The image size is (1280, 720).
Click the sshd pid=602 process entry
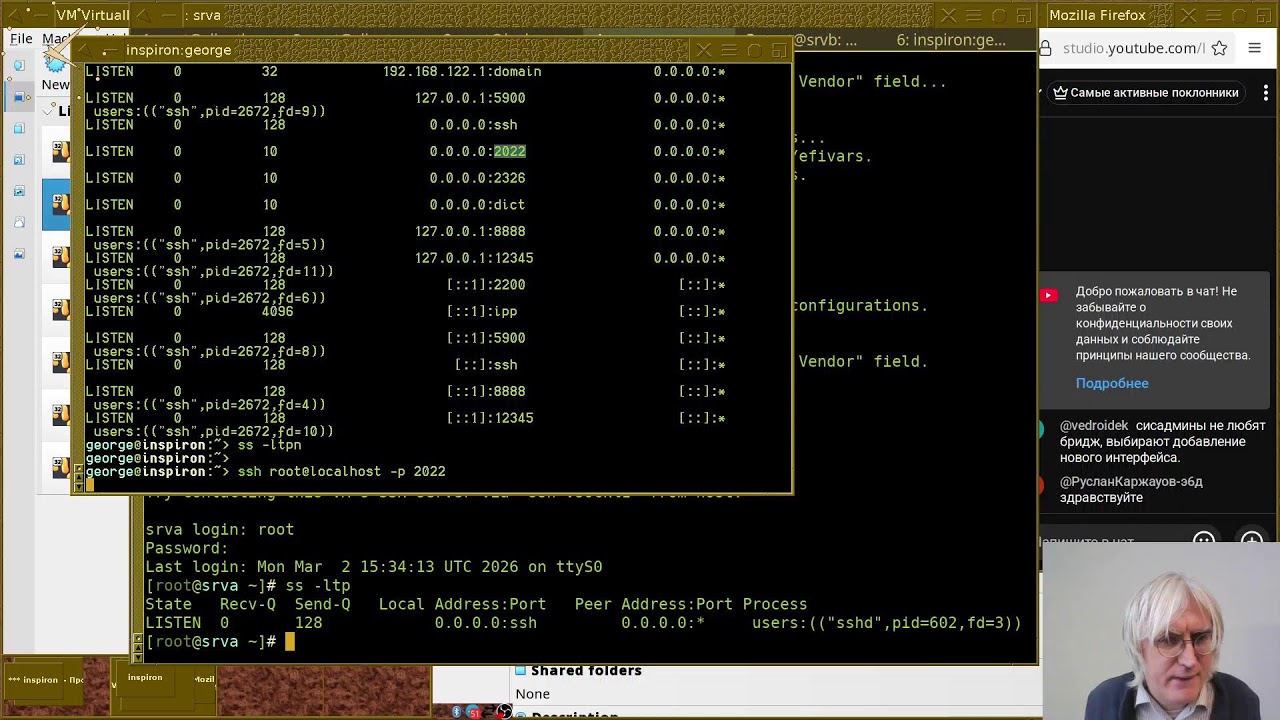point(886,622)
